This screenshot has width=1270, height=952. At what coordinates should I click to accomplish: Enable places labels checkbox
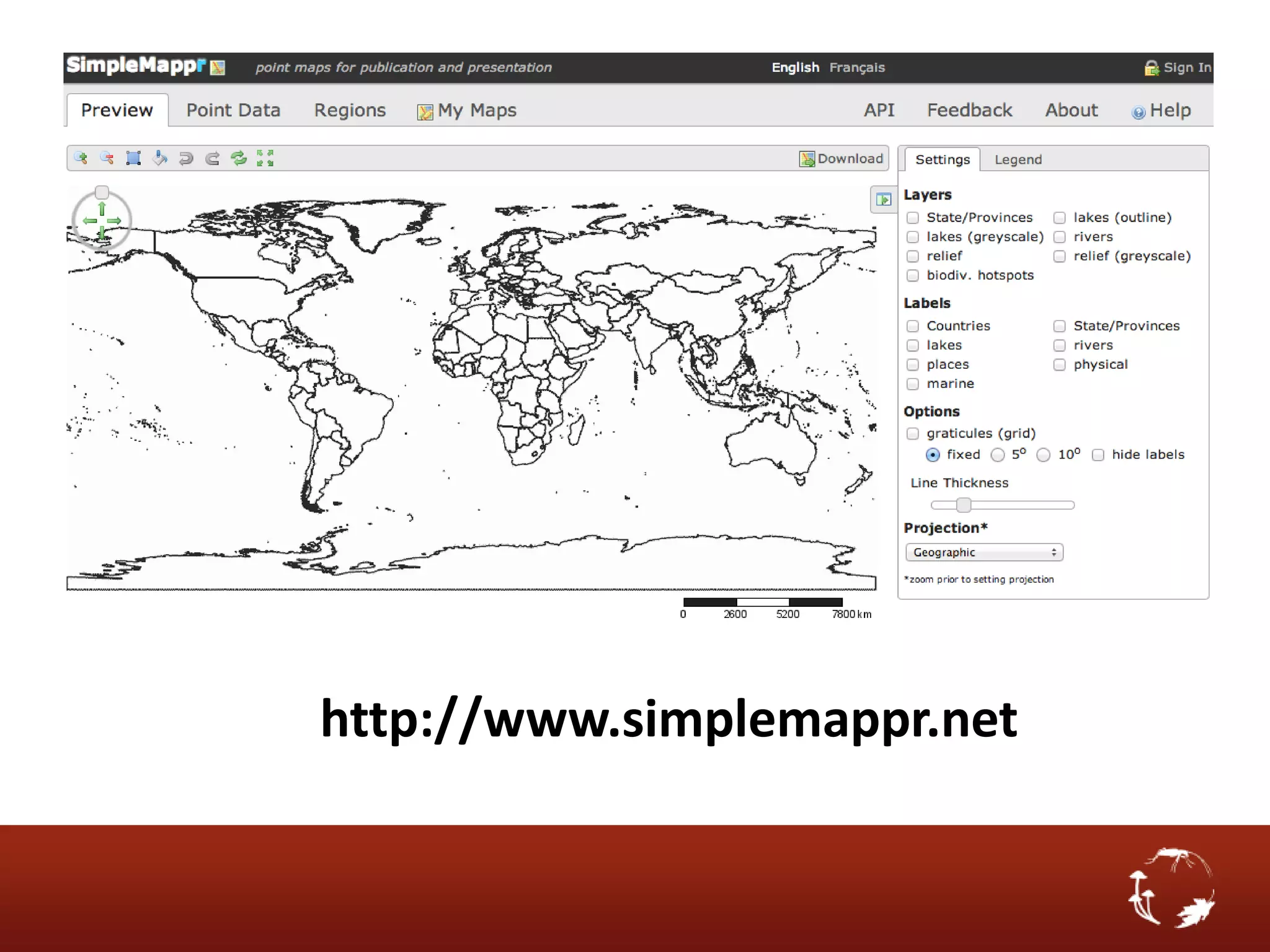pos(912,364)
